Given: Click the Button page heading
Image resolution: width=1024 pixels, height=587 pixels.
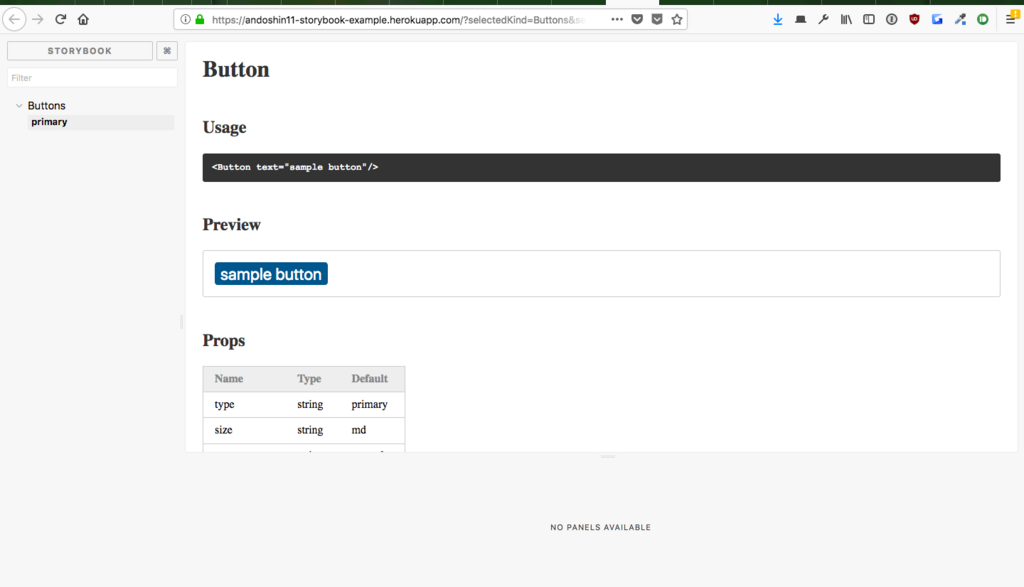Looking at the screenshot, I should (x=236, y=69).
